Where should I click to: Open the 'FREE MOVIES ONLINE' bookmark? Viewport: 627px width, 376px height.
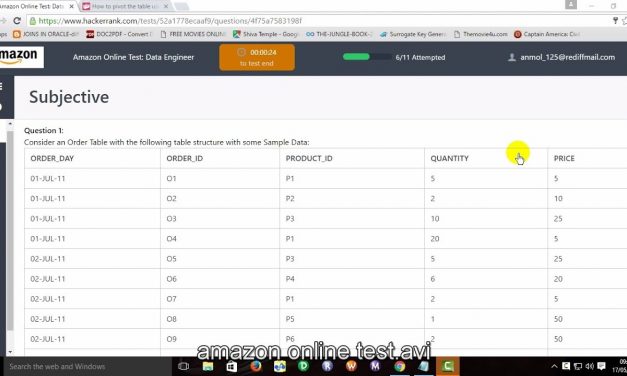coord(193,34)
